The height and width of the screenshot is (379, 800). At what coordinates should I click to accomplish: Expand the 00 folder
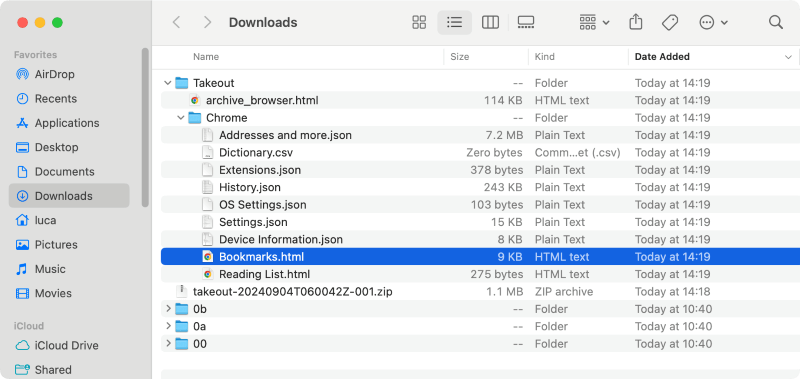pyautogui.click(x=168, y=343)
